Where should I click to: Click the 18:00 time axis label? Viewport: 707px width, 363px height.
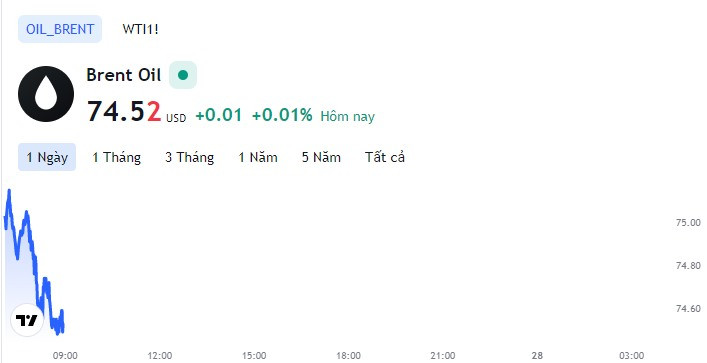348,356
